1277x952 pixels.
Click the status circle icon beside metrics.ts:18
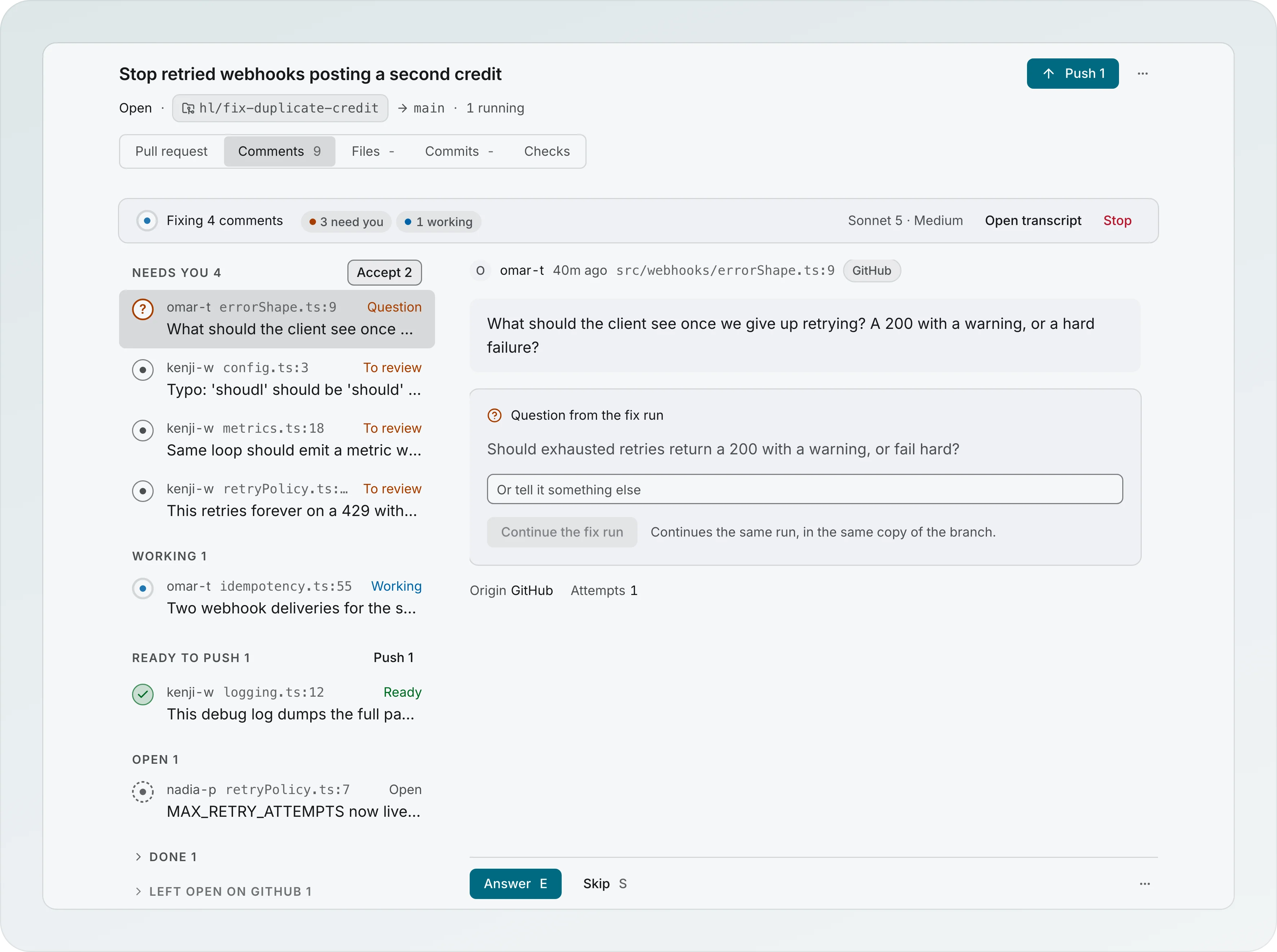(142, 431)
